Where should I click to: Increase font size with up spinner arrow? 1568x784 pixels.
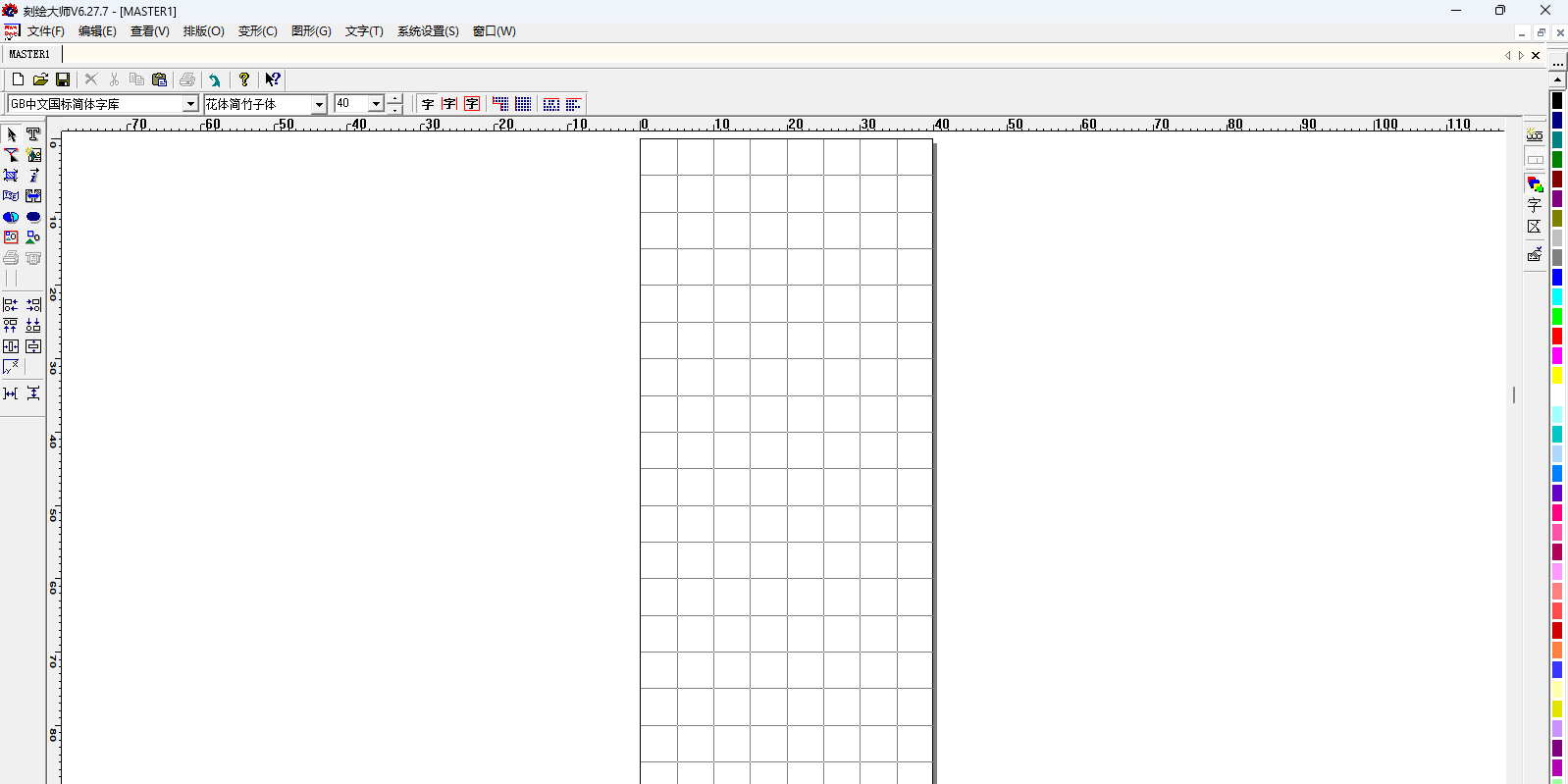394,98
